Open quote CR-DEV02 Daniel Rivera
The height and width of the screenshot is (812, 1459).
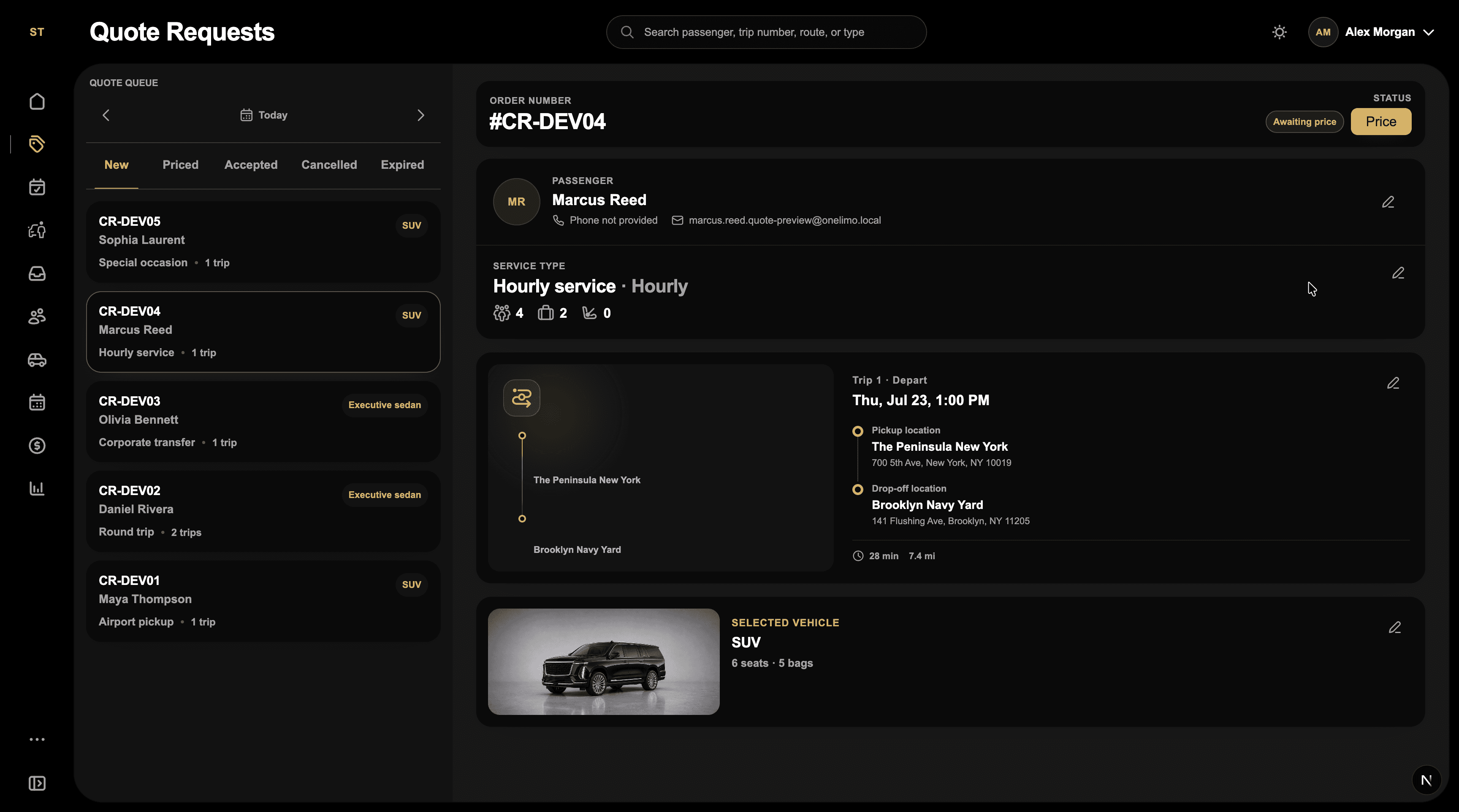(263, 512)
